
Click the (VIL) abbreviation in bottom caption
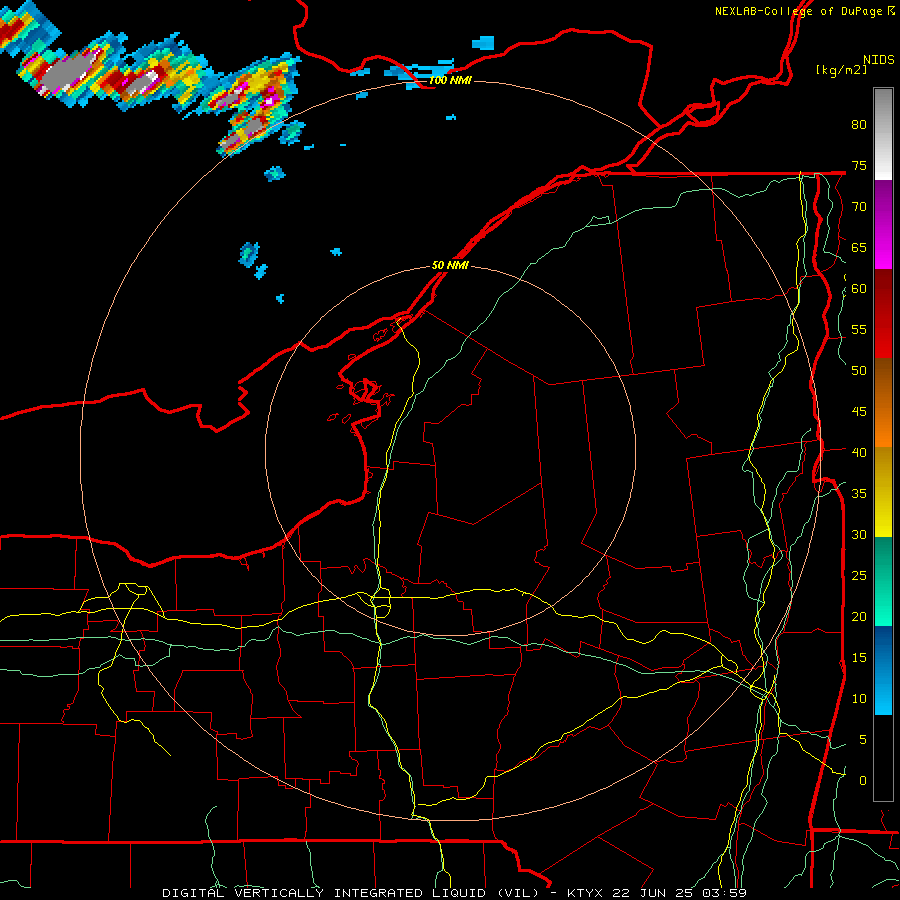pos(518,893)
